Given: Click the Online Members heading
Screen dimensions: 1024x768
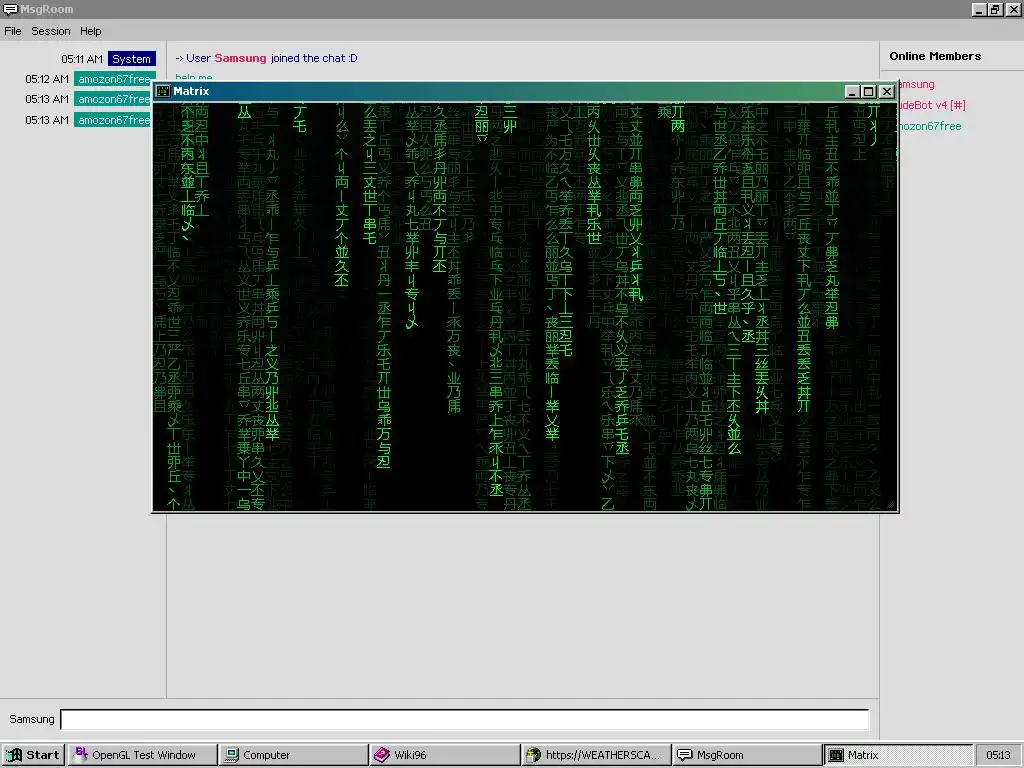Looking at the screenshot, I should (935, 56).
